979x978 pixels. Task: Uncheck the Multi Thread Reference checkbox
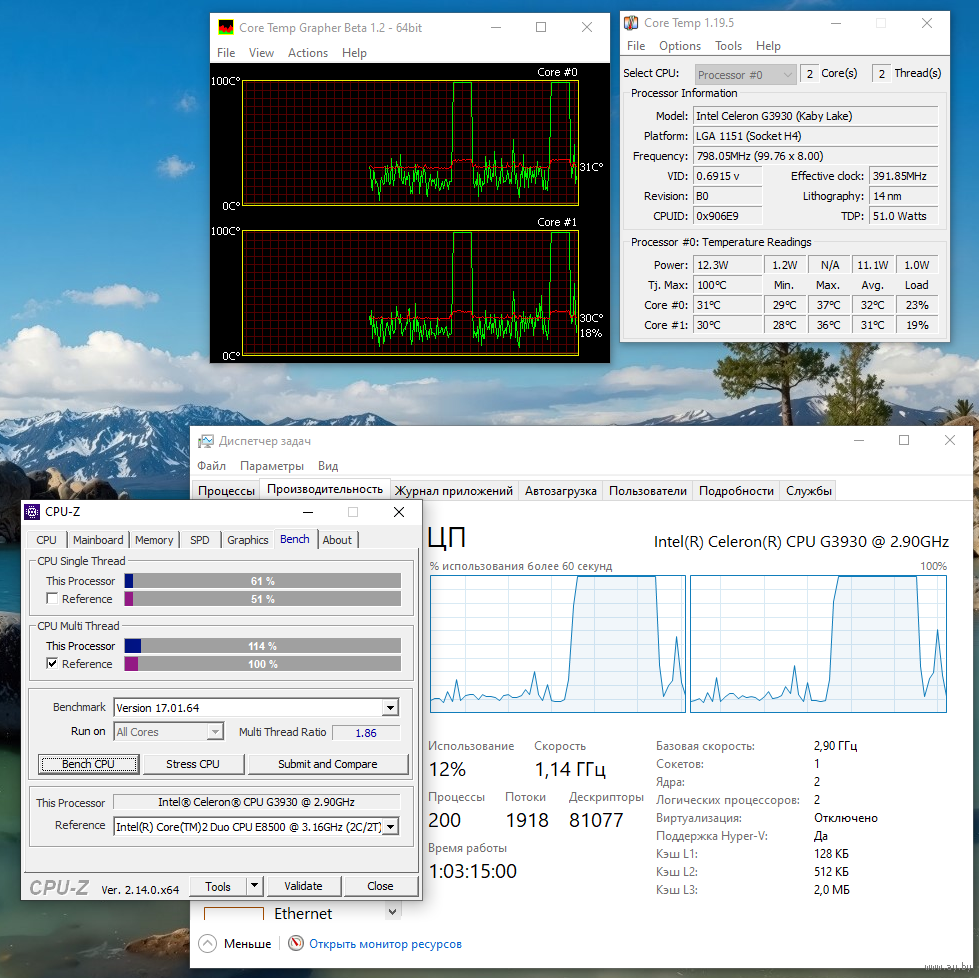[52, 664]
